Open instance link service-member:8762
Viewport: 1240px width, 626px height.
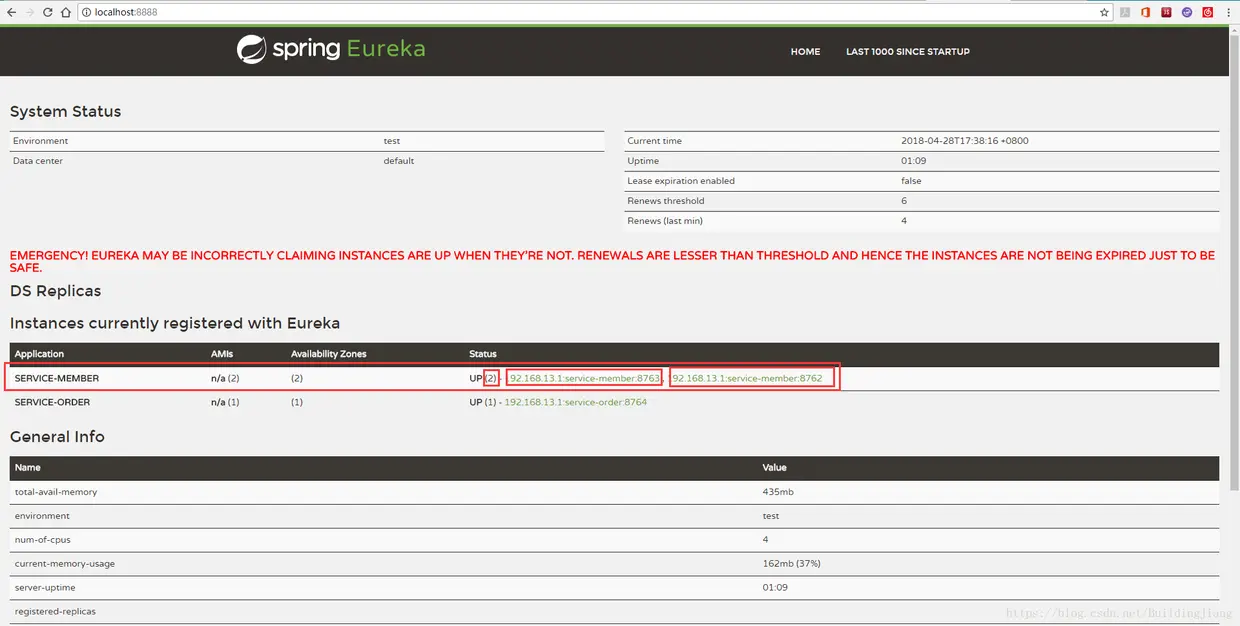(747, 378)
